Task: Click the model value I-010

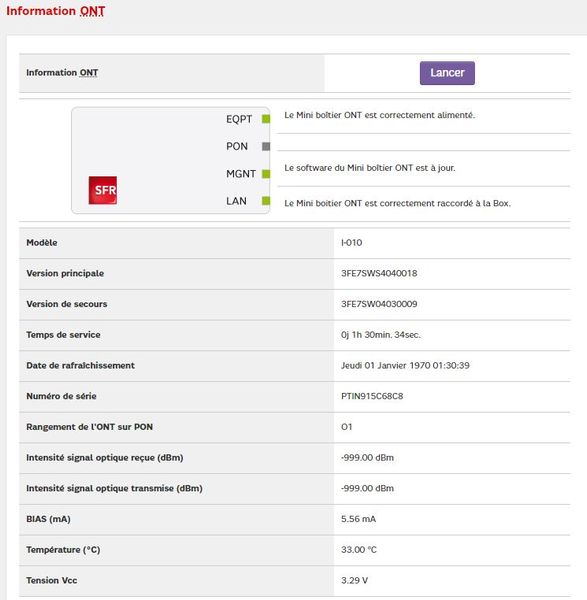Action: [x=351, y=243]
